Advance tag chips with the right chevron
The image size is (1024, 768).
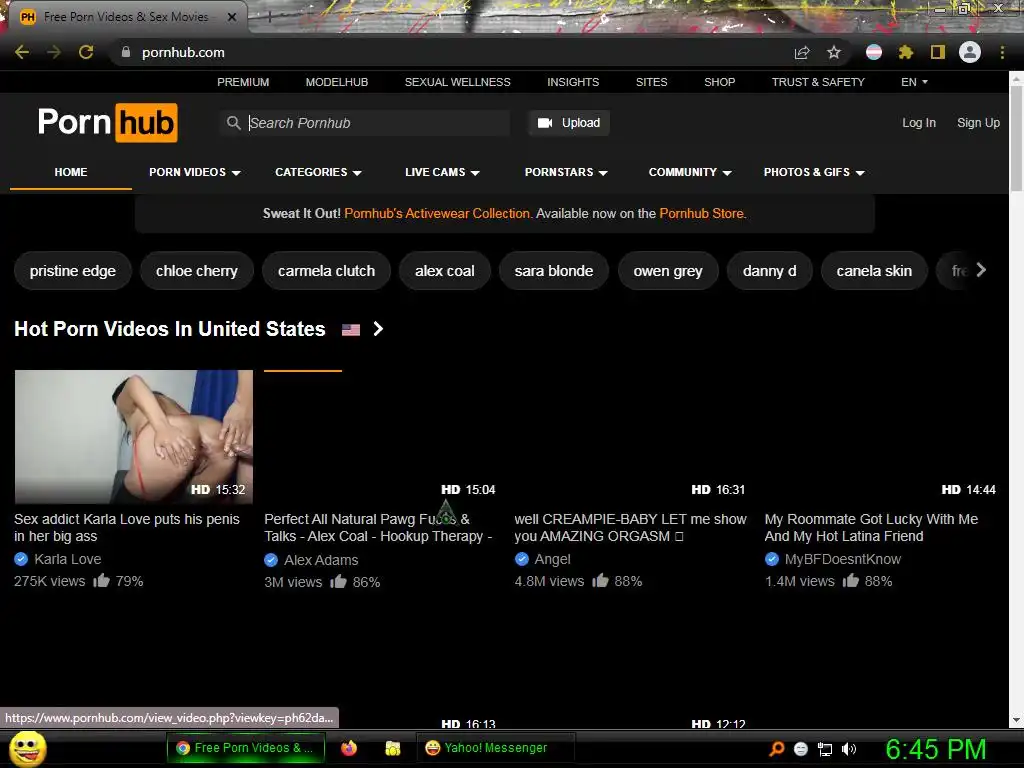tap(981, 270)
